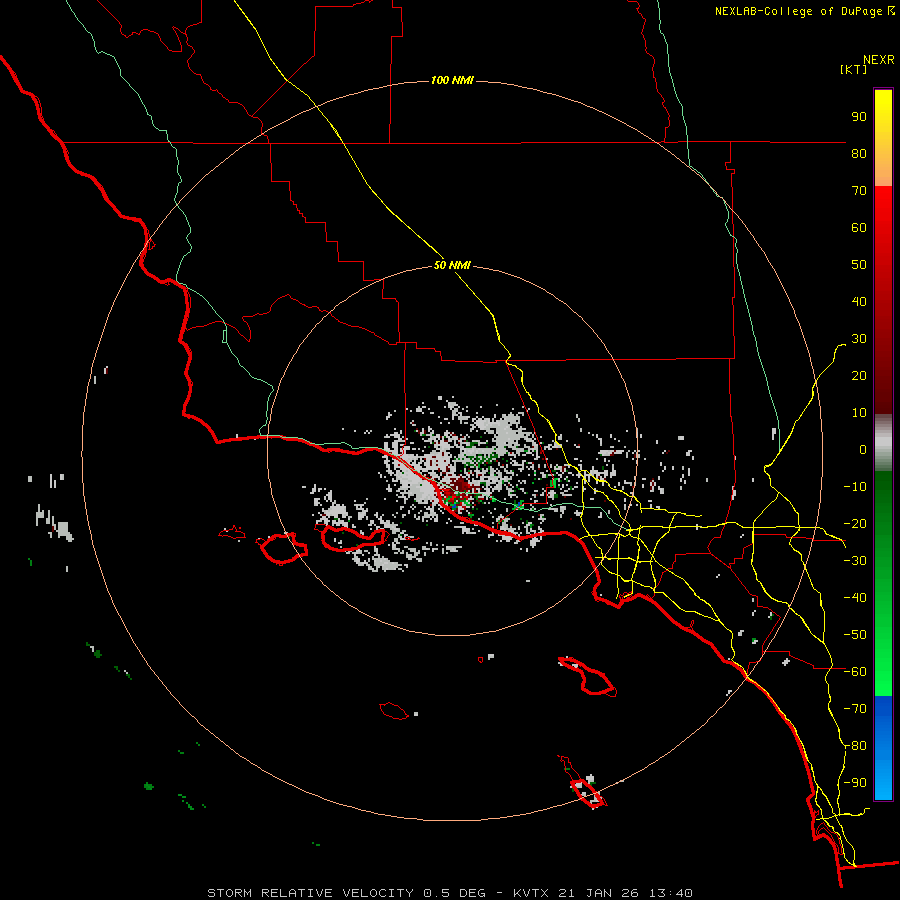Click the -40 value on velocity scale
Viewport: 900px width, 900px height.
click(x=855, y=598)
